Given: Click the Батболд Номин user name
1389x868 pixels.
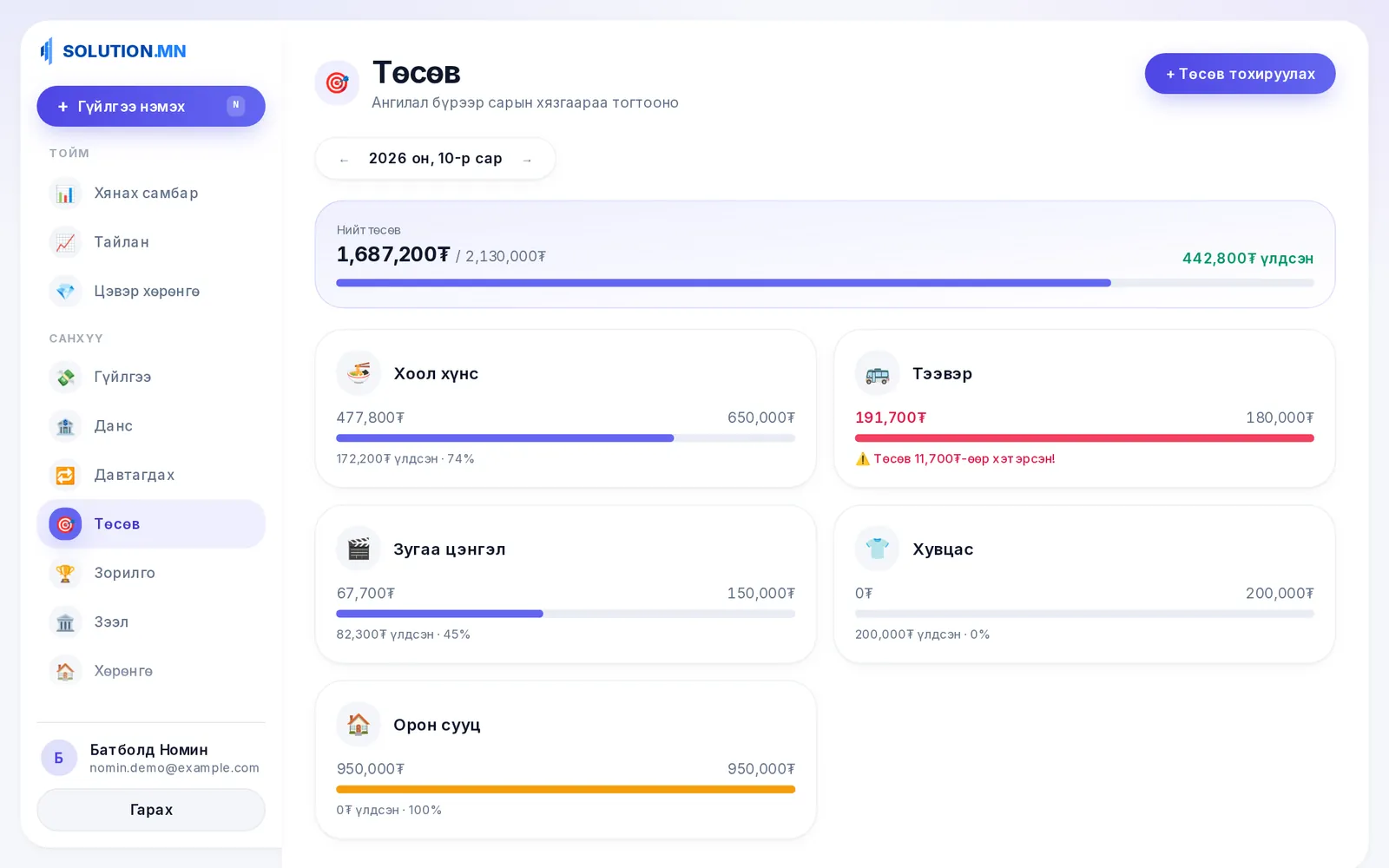Looking at the screenshot, I should [149, 749].
